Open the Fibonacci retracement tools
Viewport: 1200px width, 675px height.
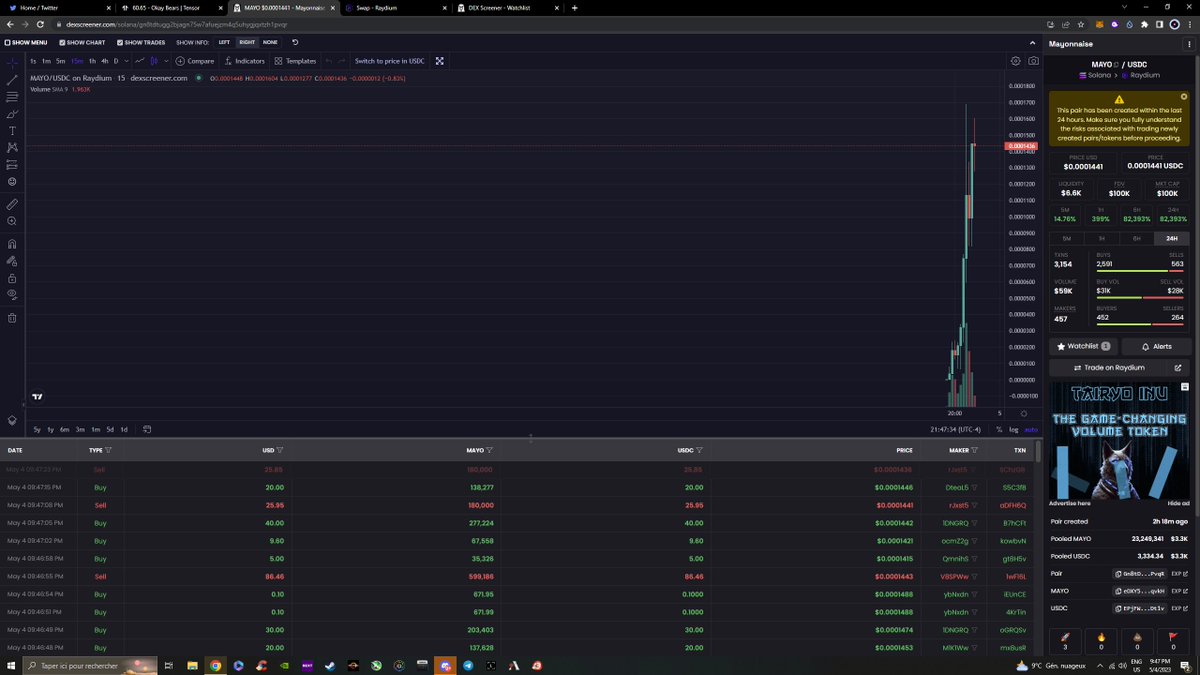click(x=12, y=97)
